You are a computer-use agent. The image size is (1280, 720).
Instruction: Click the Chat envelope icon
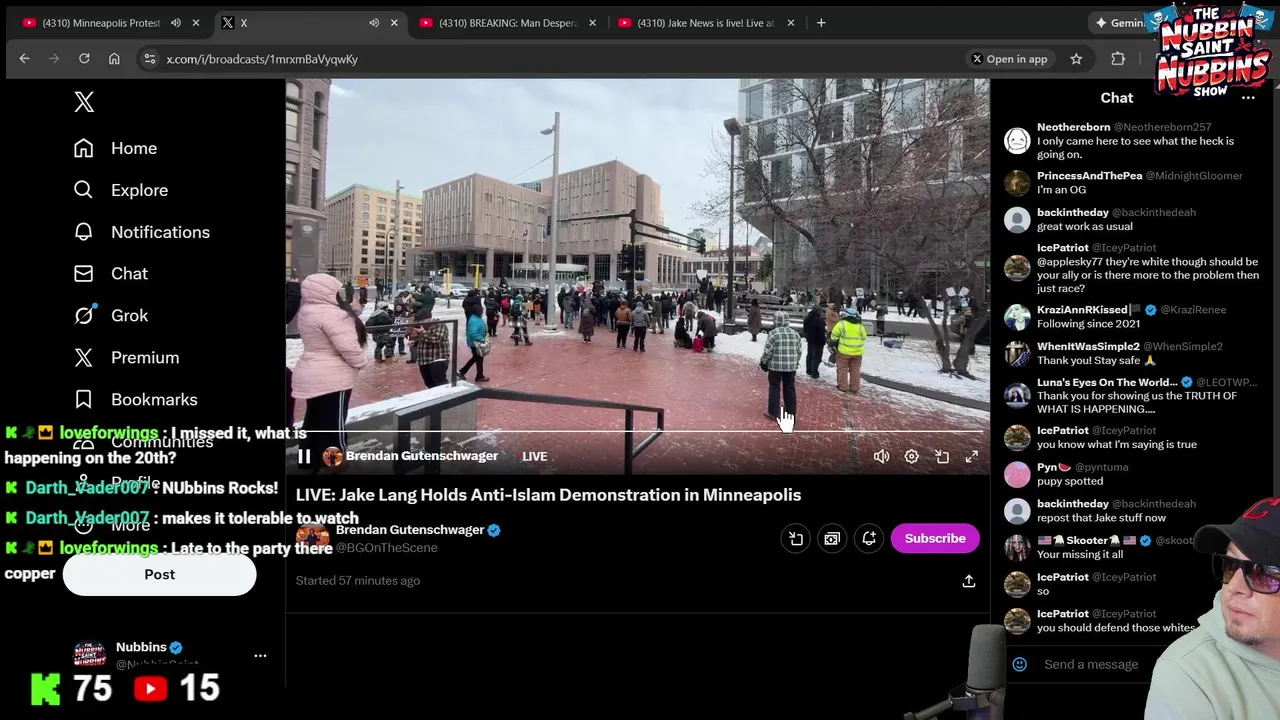[x=83, y=274]
